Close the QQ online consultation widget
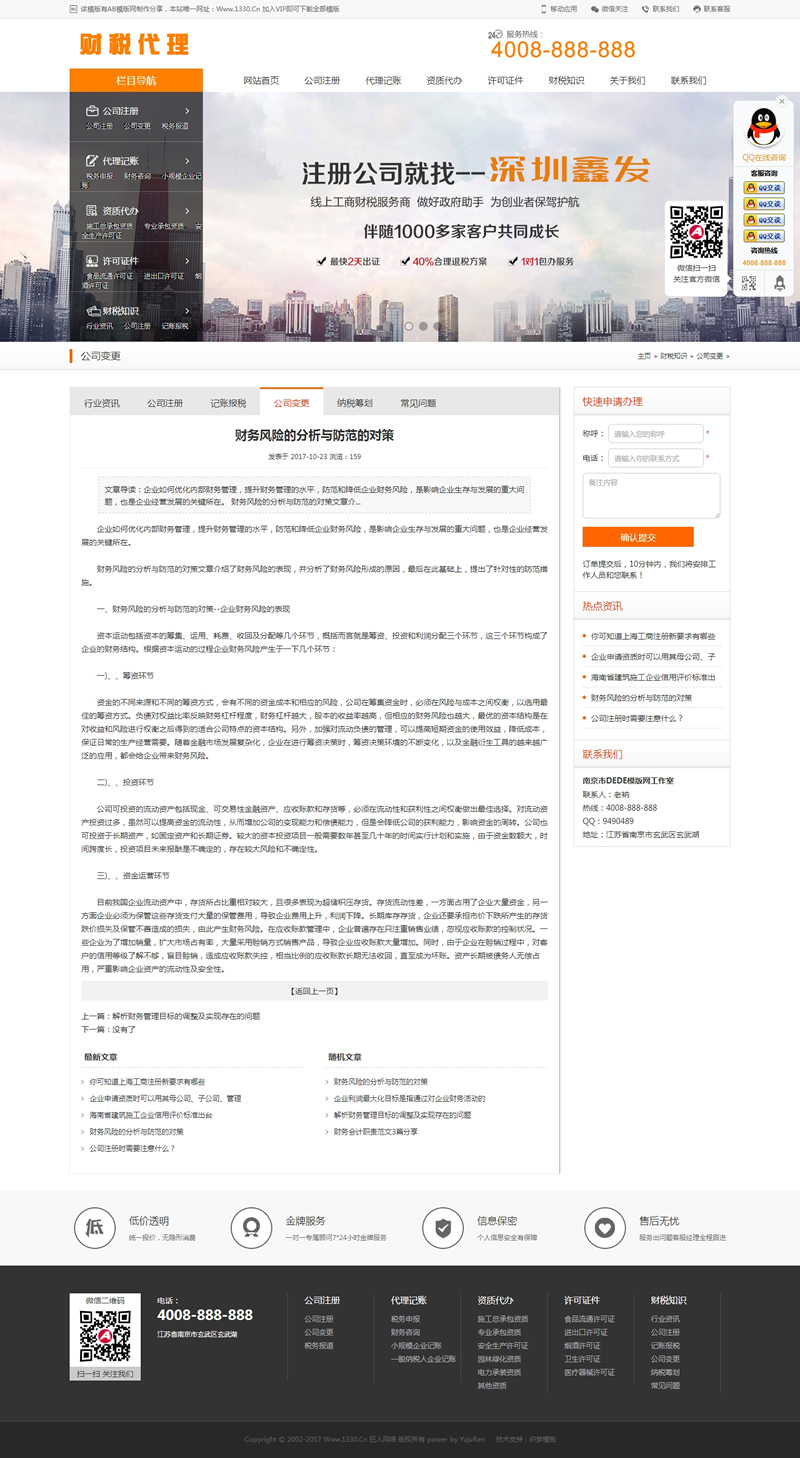Image resolution: width=800 pixels, height=1458 pixels. coord(782,101)
